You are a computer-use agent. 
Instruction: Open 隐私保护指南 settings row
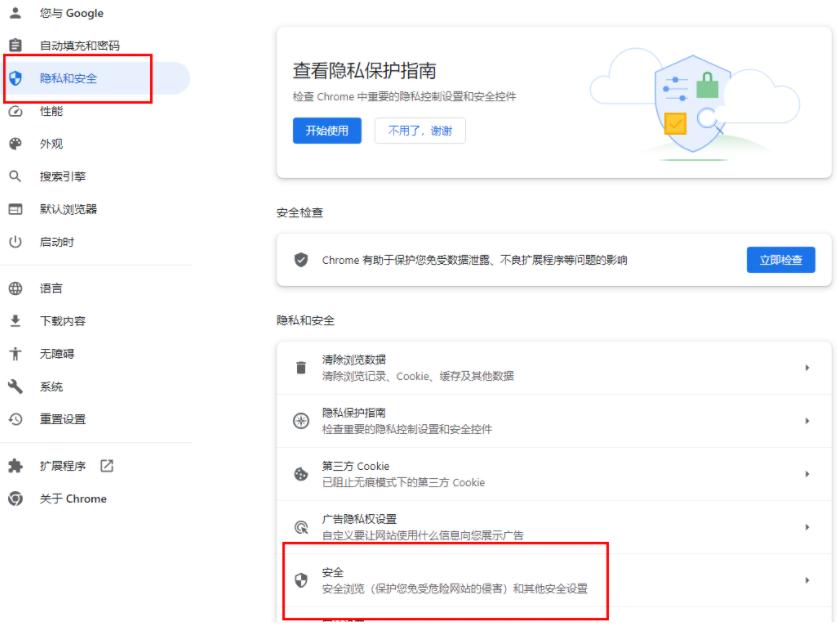pyautogui.click(x=554, y=421)
